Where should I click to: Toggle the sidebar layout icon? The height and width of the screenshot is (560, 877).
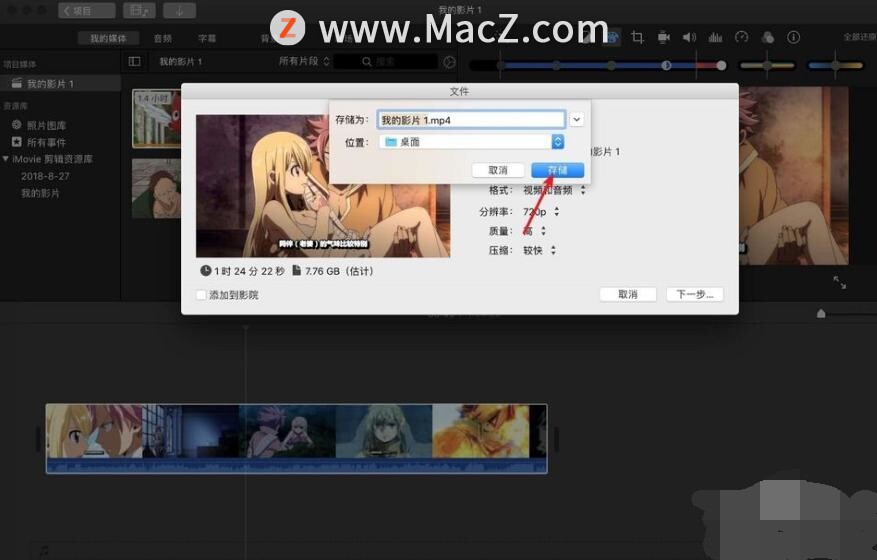click(x=134, y=61)
